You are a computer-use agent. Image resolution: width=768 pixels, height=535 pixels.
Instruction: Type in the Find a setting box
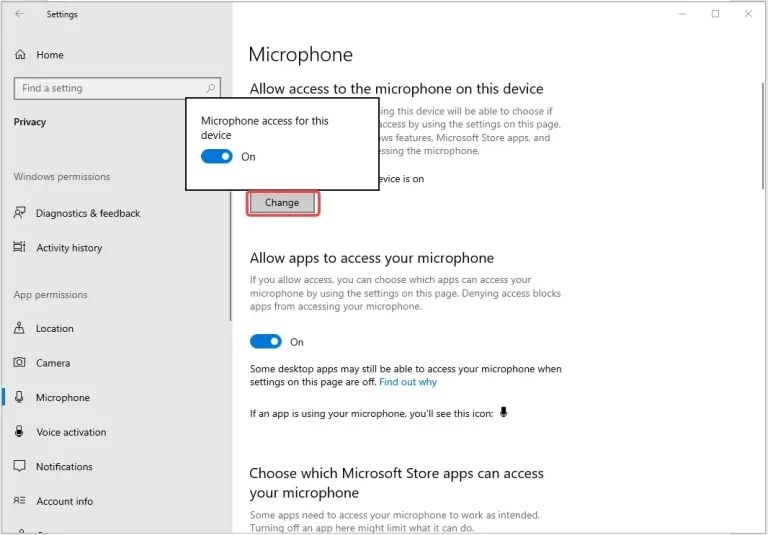click(108, 88)
